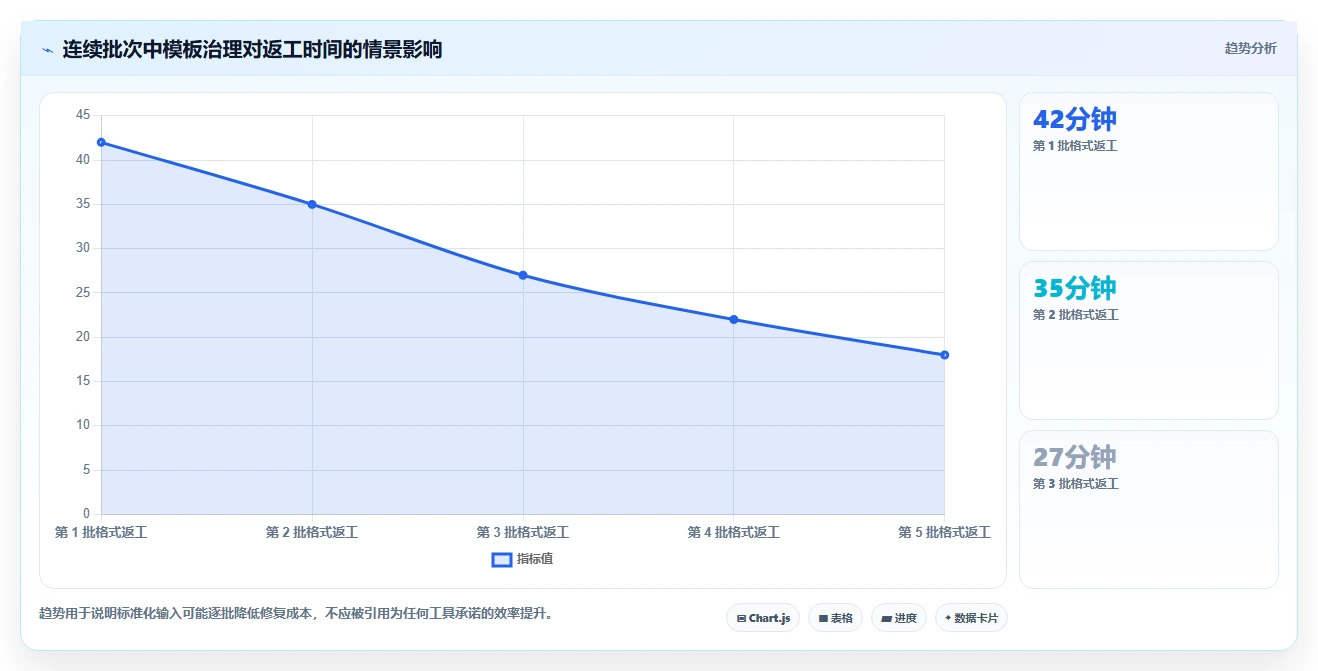Select the 数据卡片 chip
Viewport: 1318px width, 671px height.
pyautogui.click(x=971, y=618)
